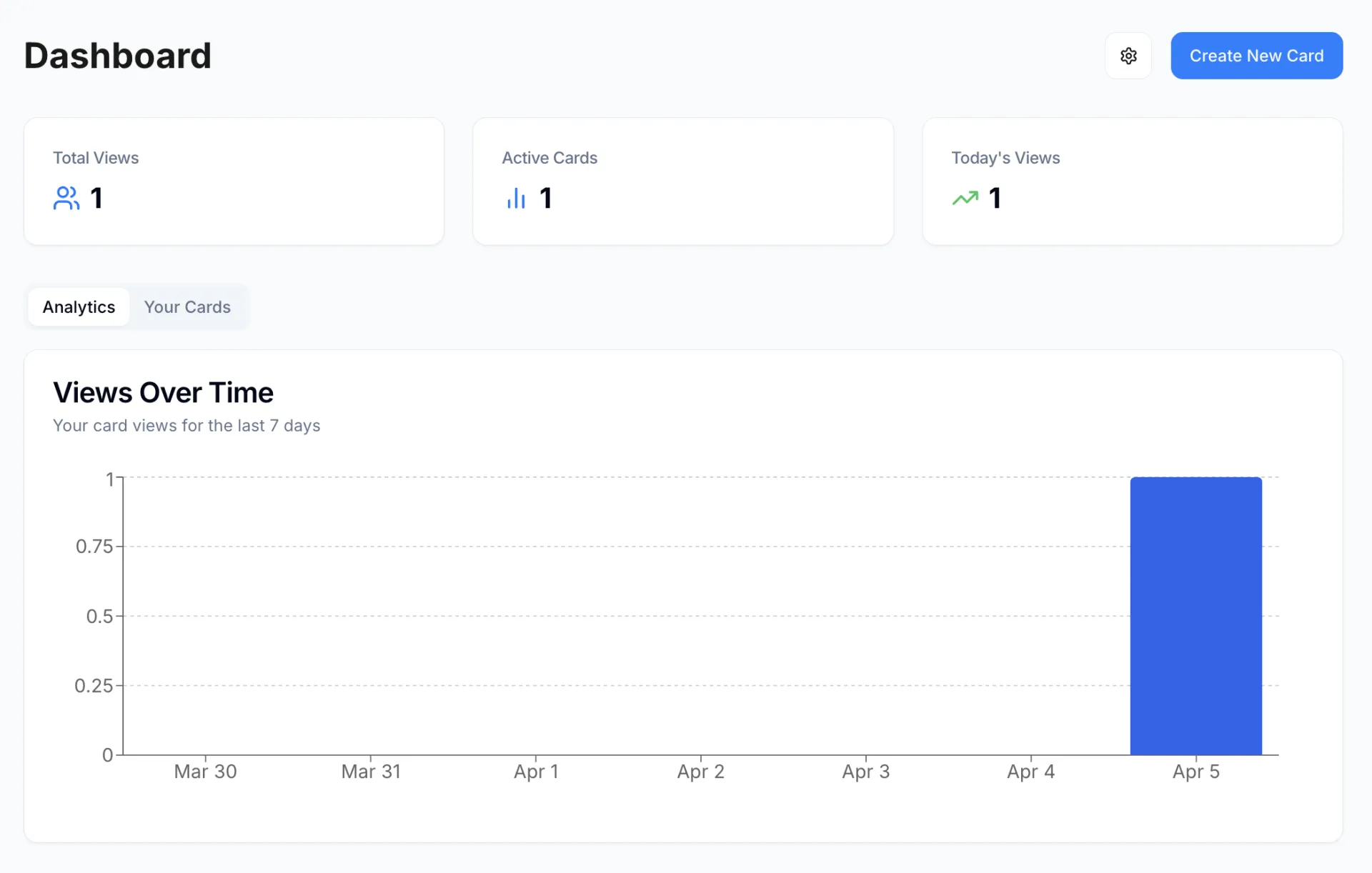Image resolution: width=1372 pixels, height=873 pixels.
Task: Click the Apr 5 axis label
Action: [x=1195, y=772]
